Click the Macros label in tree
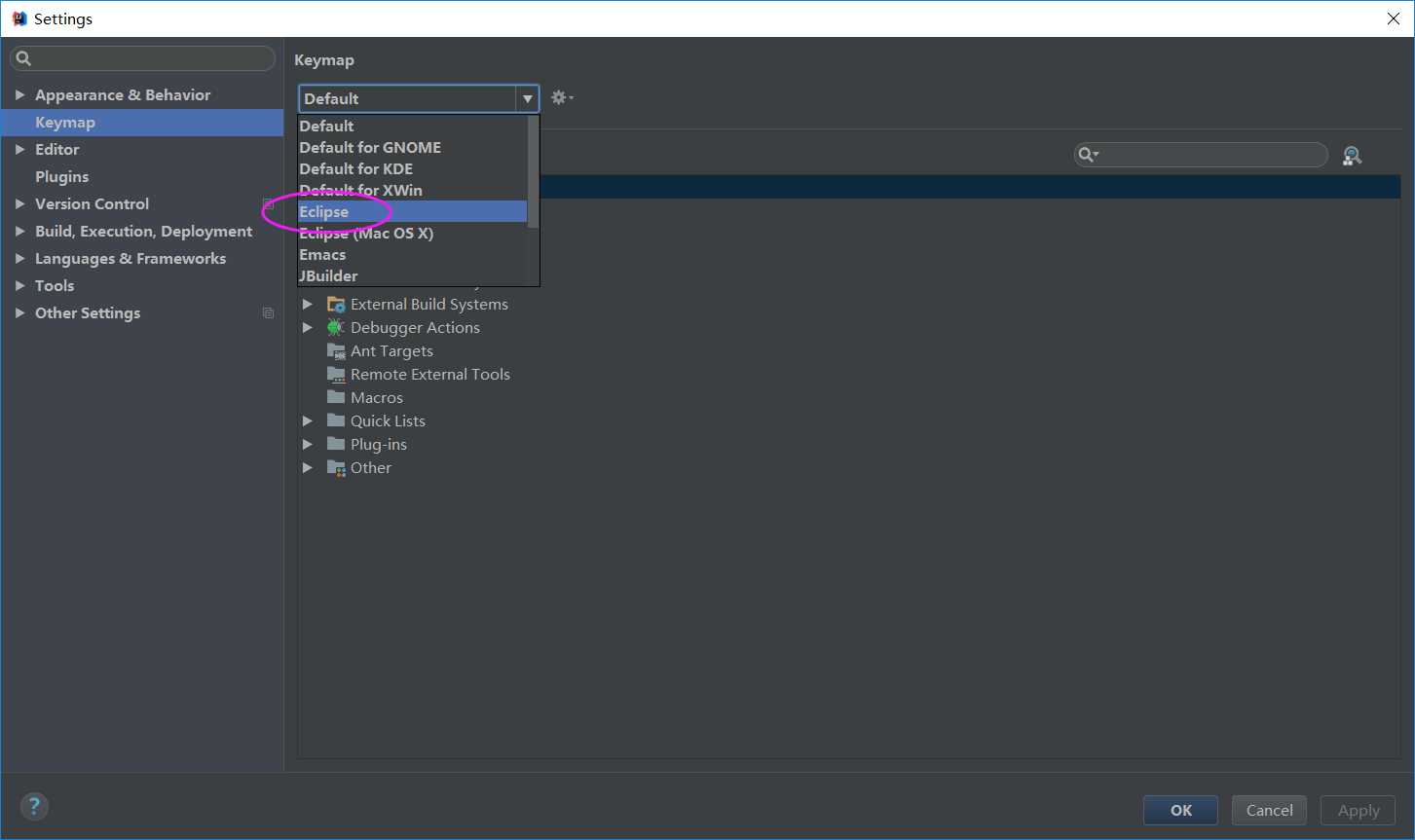The image size is (1415, 840). coord(377,398)
